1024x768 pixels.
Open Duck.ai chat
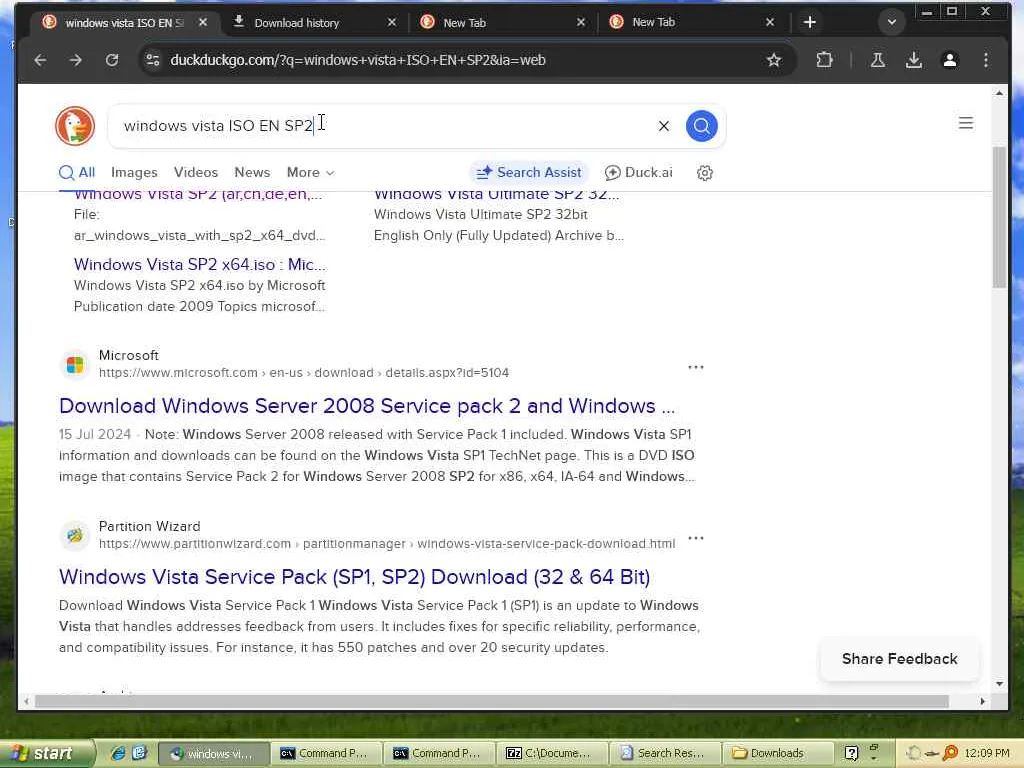(x=638, y=172)
